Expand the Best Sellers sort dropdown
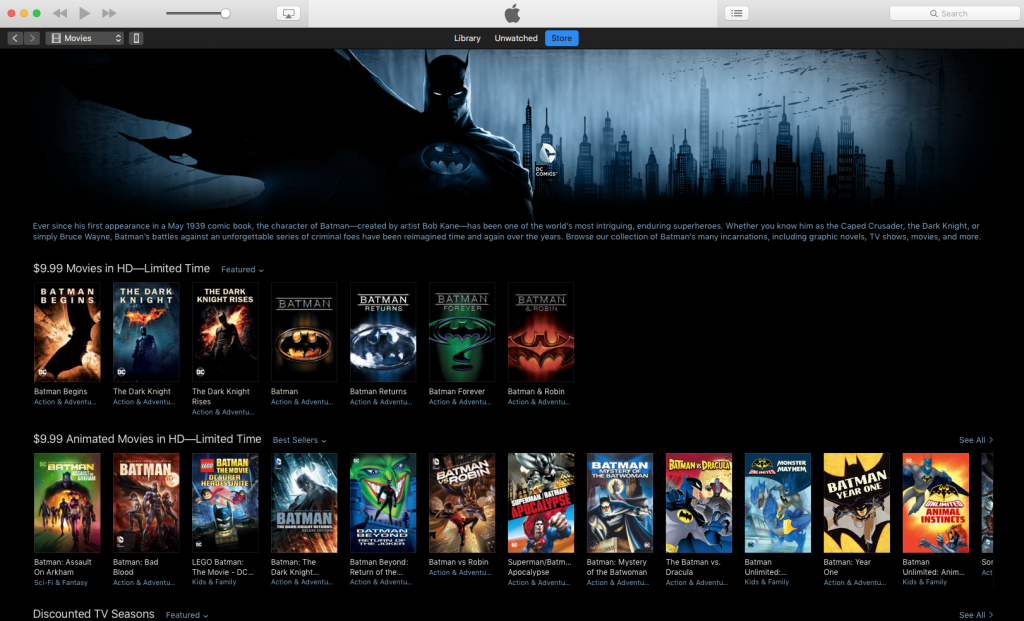 click(299, 440)
